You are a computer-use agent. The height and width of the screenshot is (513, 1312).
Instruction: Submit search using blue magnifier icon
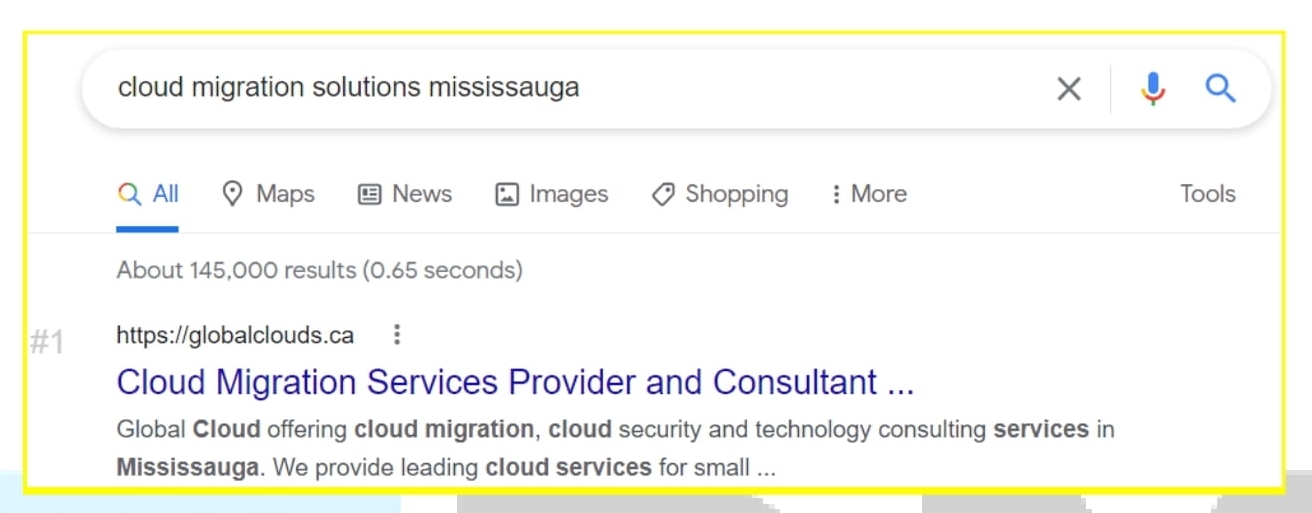click(1221, 88)
